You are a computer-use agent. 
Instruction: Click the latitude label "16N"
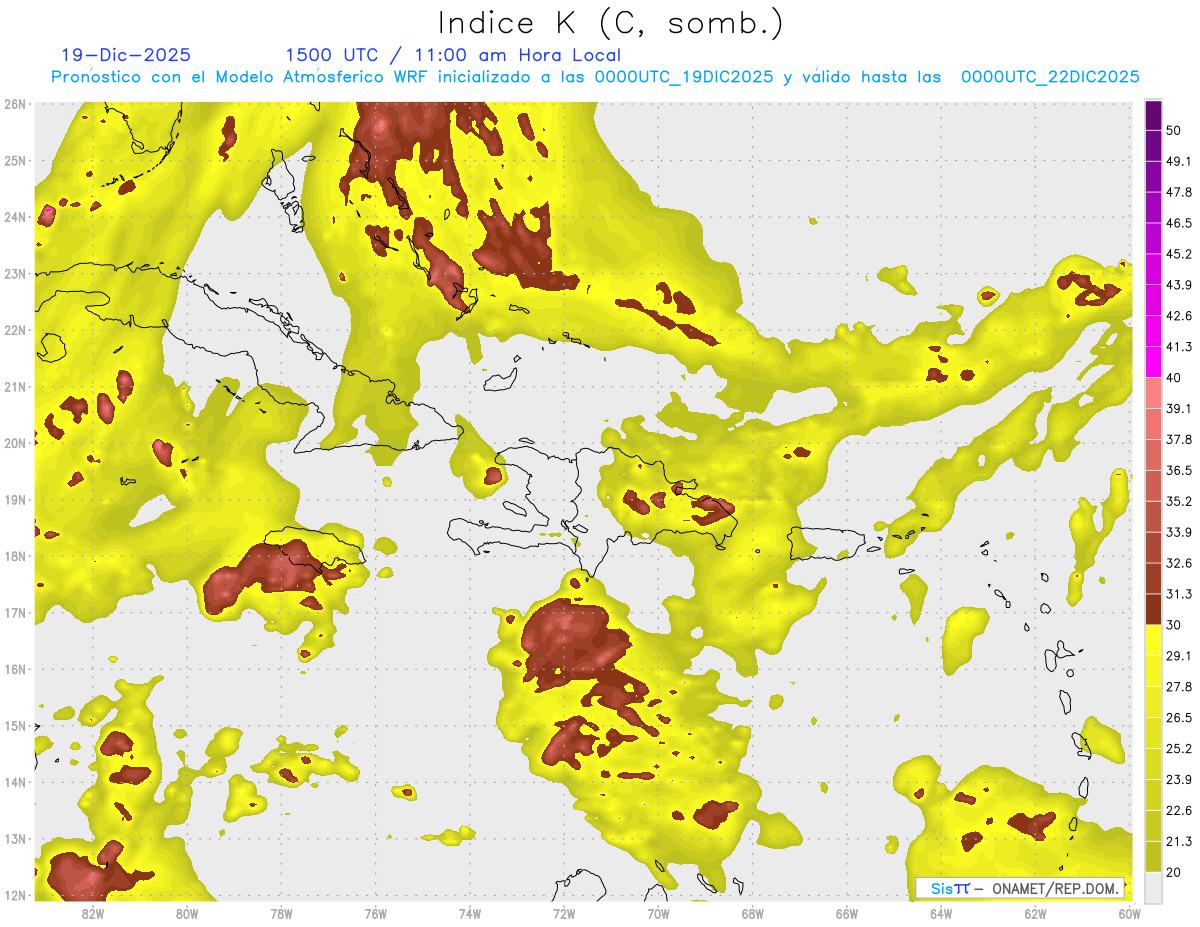point(15,669)
